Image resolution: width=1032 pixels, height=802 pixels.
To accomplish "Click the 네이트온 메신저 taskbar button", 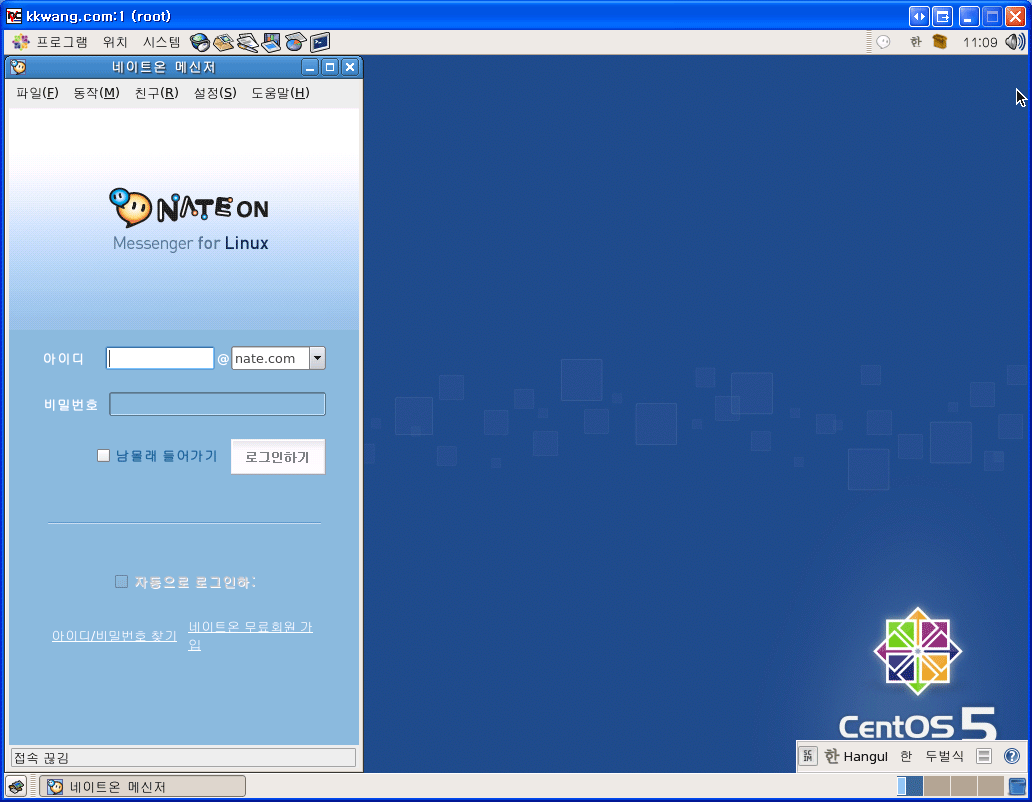I will [x=142, y=786].
